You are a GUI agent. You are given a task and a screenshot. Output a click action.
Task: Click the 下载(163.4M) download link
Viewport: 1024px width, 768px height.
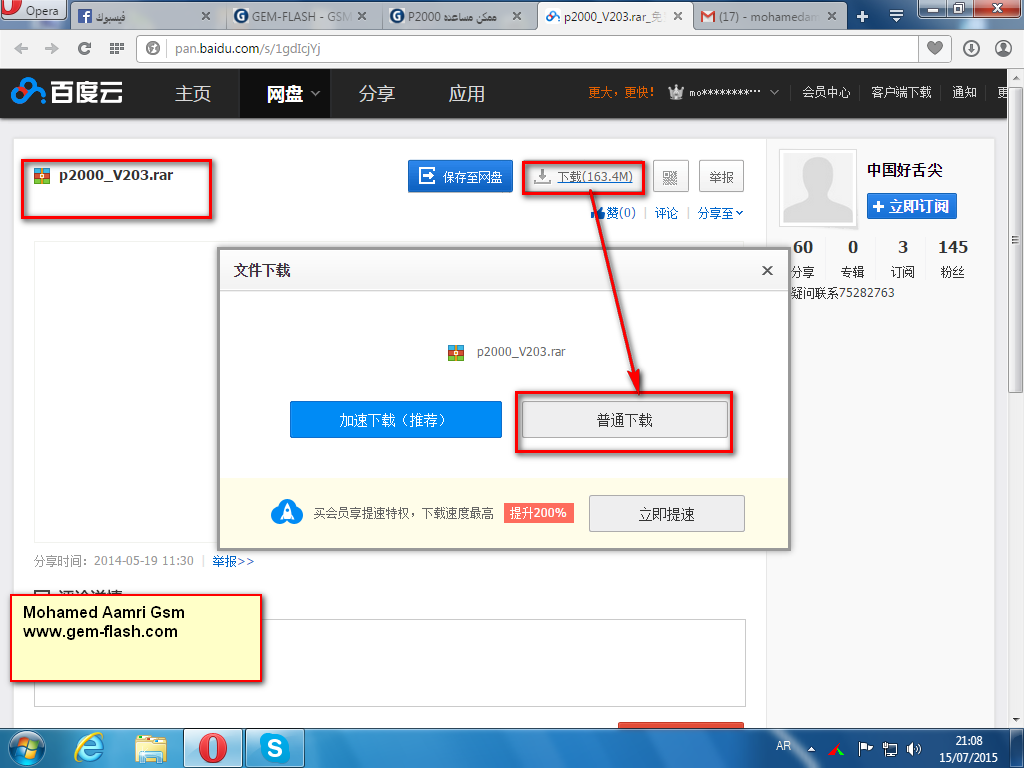click(594, 176)
